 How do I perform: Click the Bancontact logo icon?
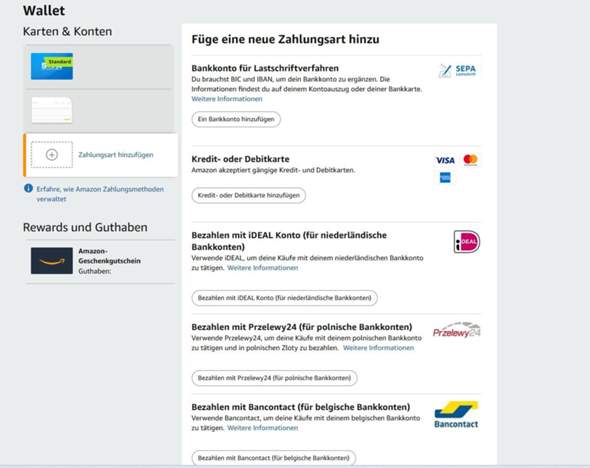tap(456, 415)
